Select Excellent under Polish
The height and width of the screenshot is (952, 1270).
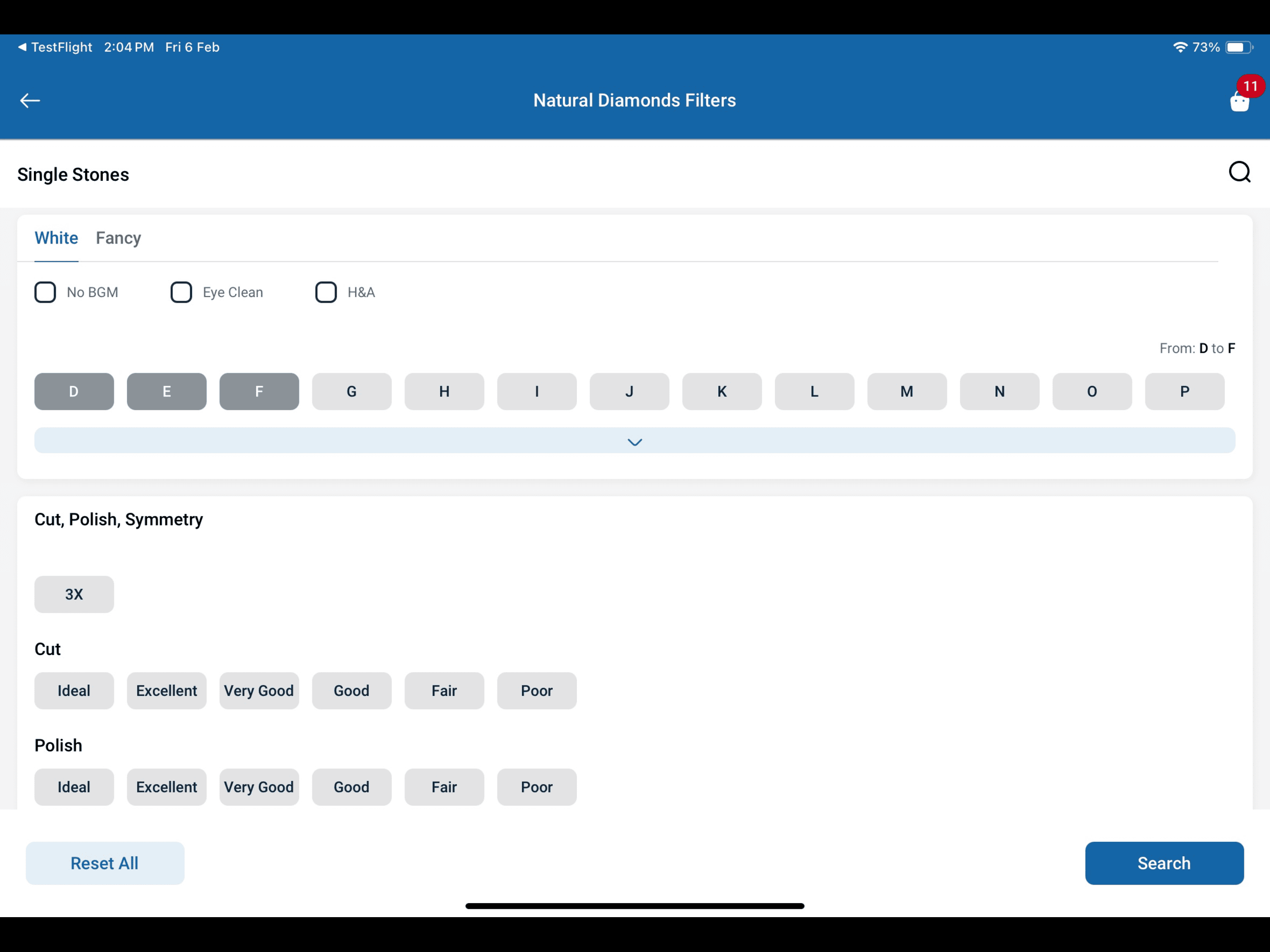(166, 787)
